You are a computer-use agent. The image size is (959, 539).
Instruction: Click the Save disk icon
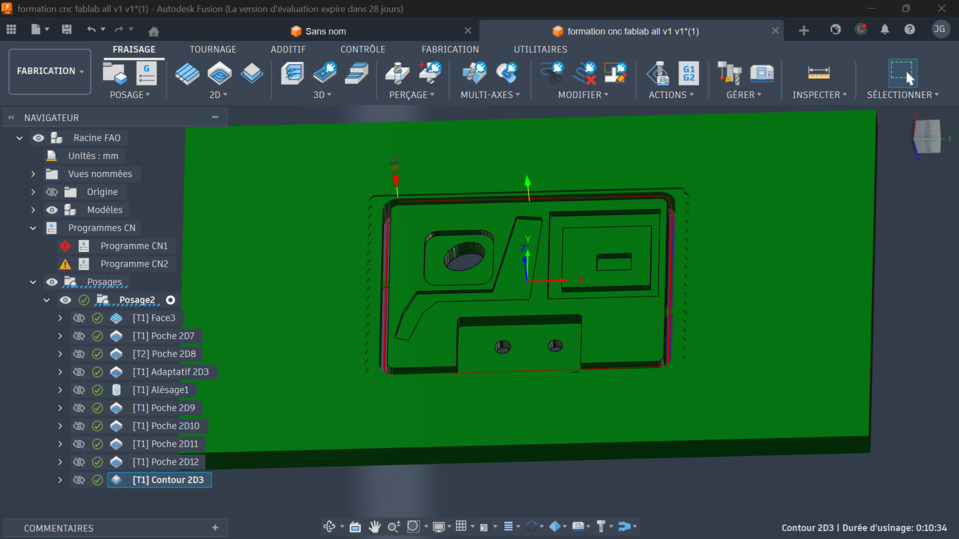pyautogui.click(x=67, y=29)
